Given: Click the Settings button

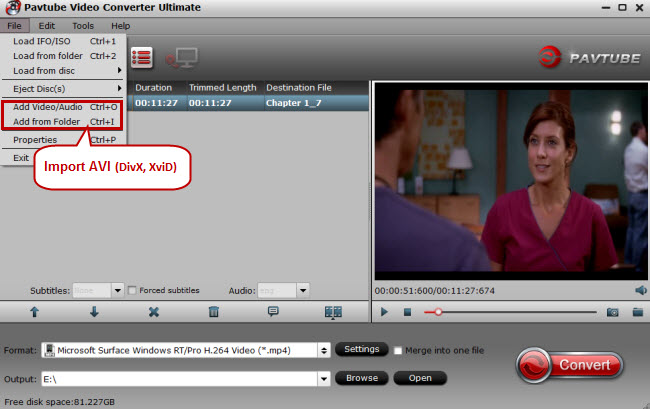Looking at the screenshot, I should 361,349.
